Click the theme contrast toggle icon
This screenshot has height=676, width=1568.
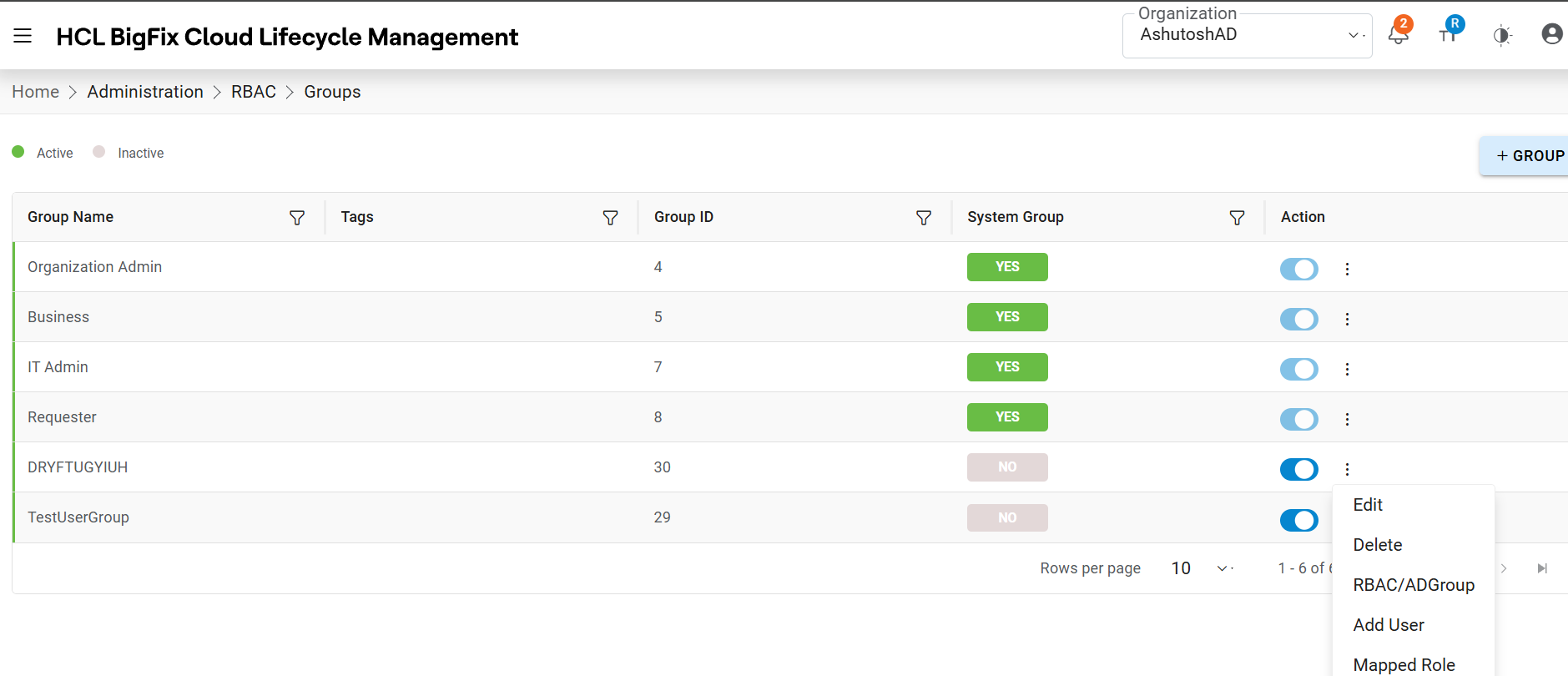(x=1501, y=35)
